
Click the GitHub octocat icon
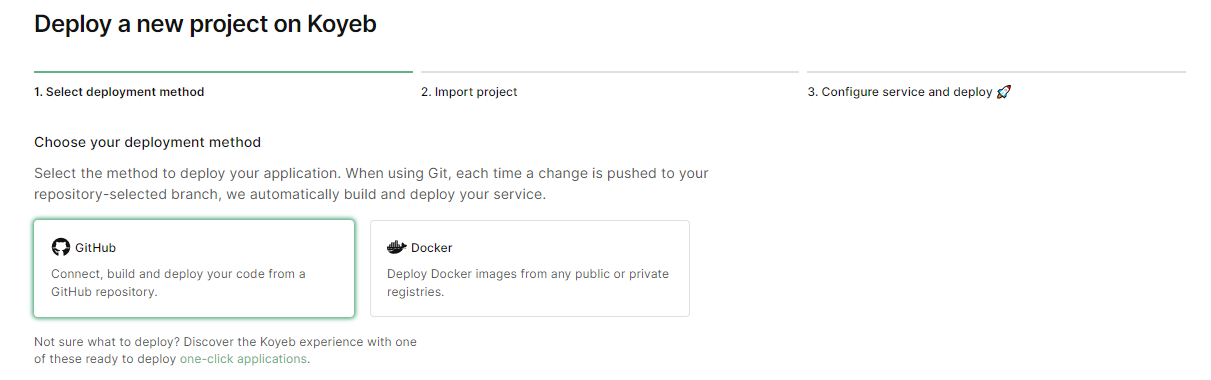click(x=61, y=247)
